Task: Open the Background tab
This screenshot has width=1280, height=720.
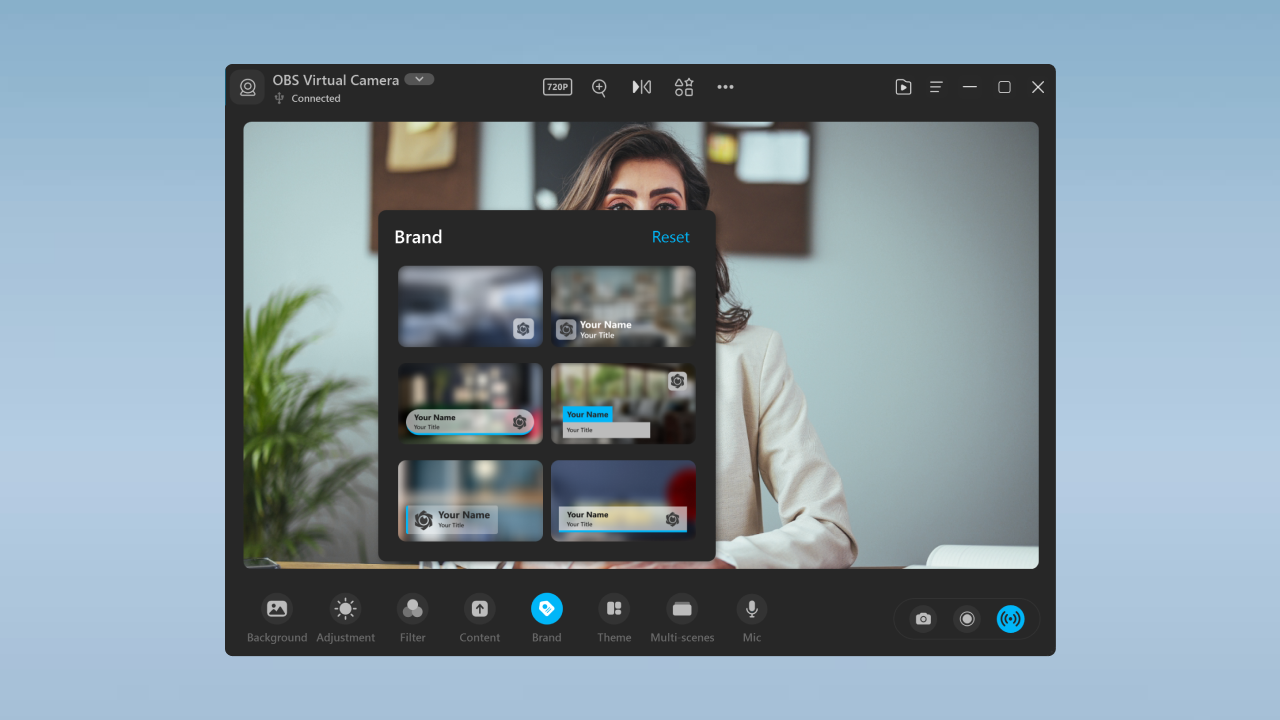Action: click(277, 619)
